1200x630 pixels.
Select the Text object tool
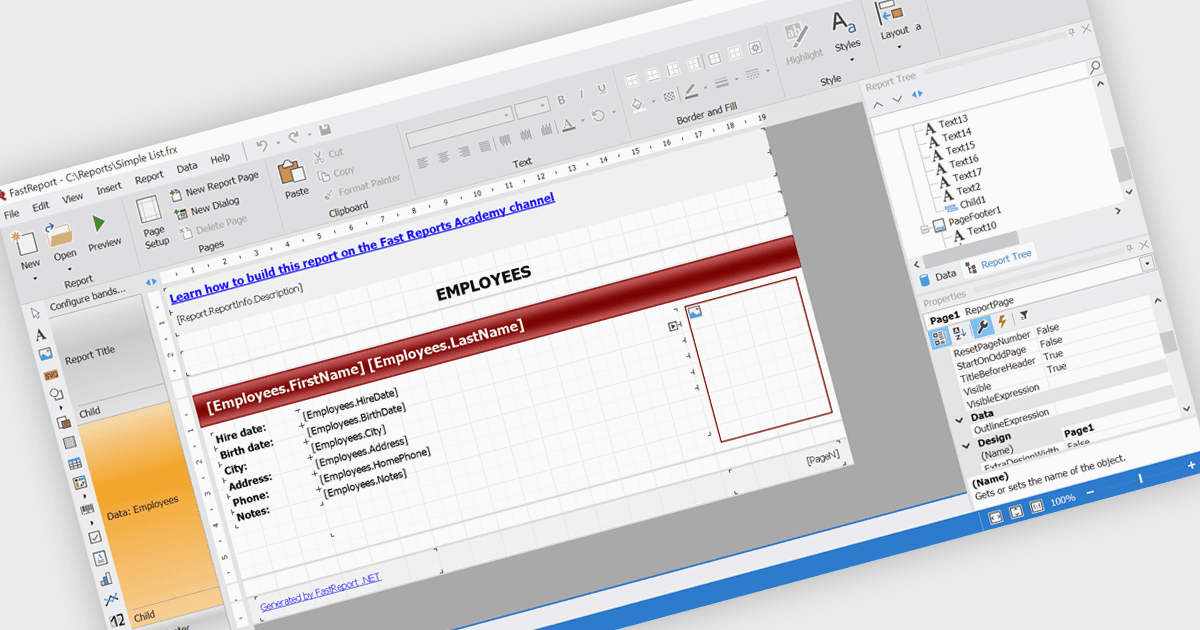point(40,334)
